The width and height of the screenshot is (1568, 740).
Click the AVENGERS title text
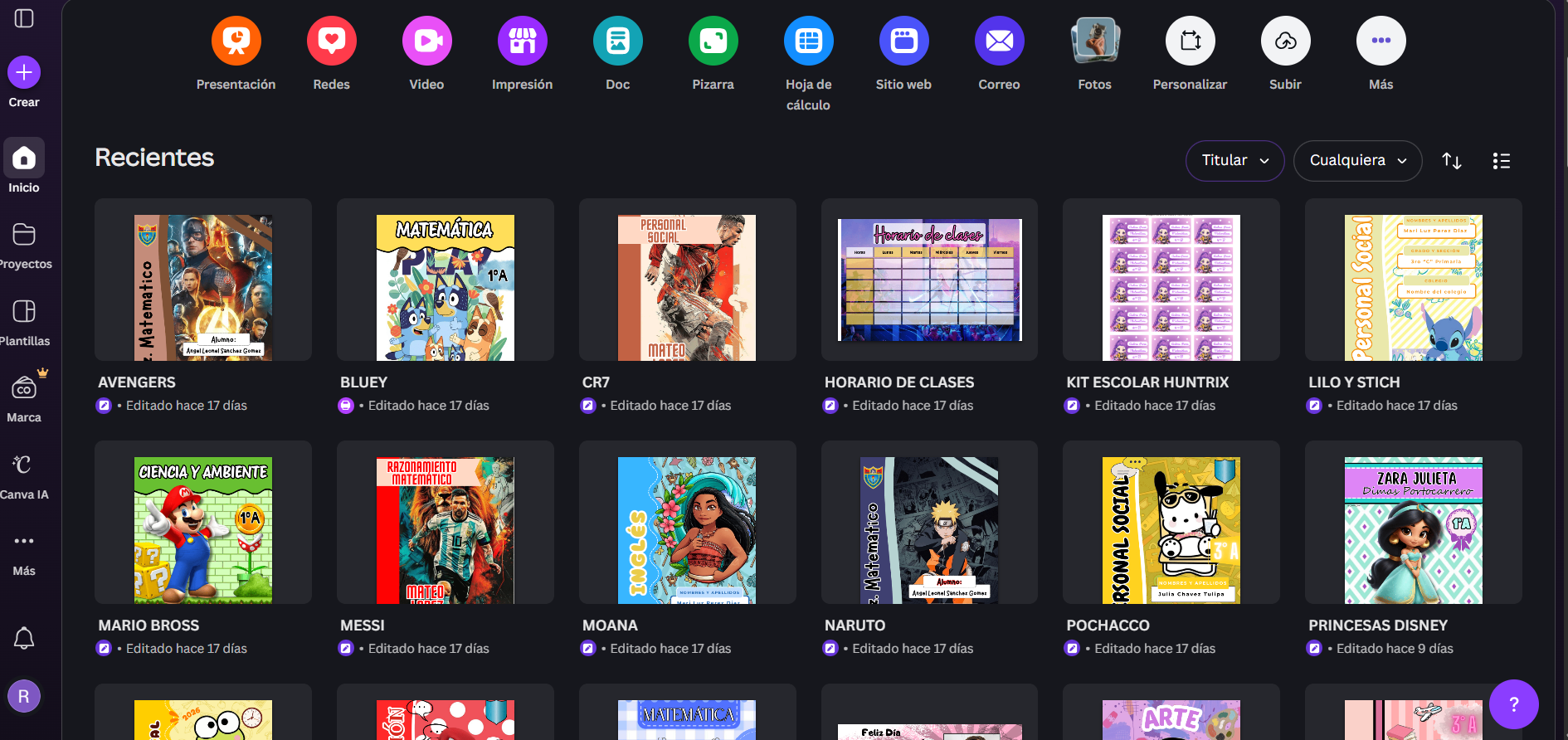pos(137,382)
